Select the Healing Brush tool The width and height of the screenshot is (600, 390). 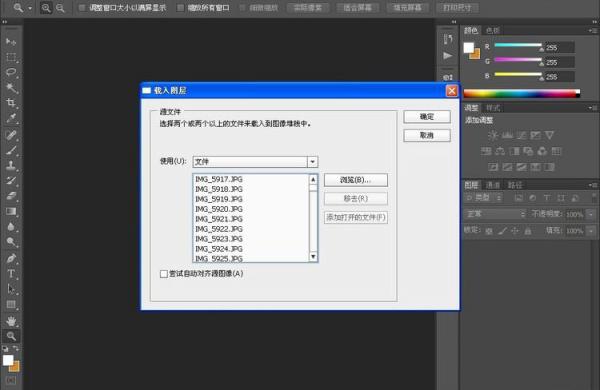coord(11,135)
